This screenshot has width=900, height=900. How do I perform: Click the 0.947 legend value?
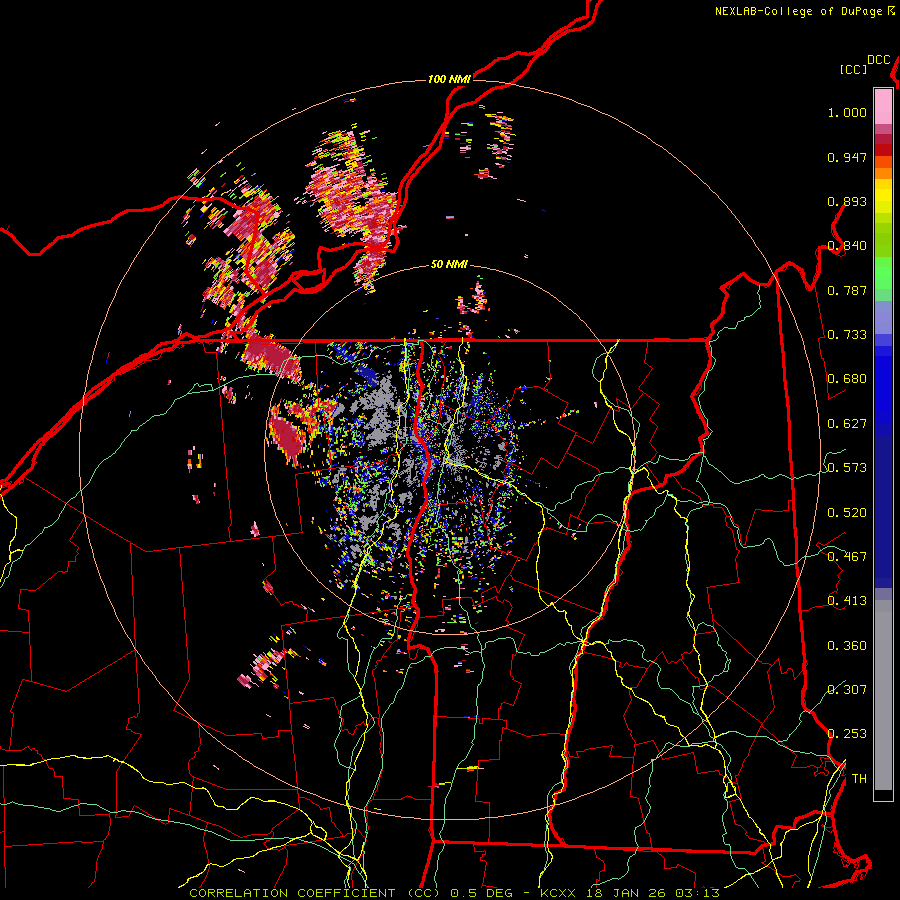847,157
